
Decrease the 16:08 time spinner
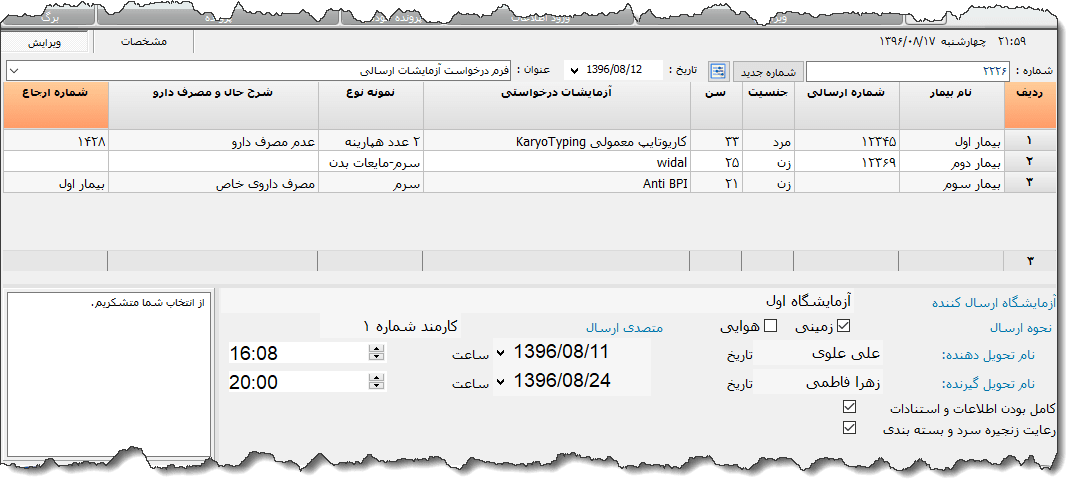(376, 357)
